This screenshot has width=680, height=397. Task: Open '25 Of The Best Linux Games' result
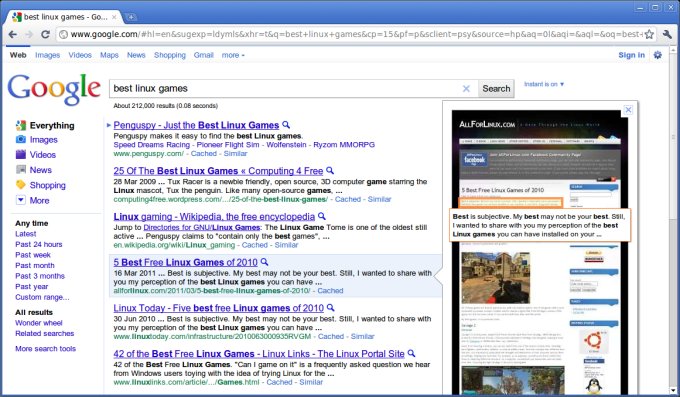(x=218, y=171)
